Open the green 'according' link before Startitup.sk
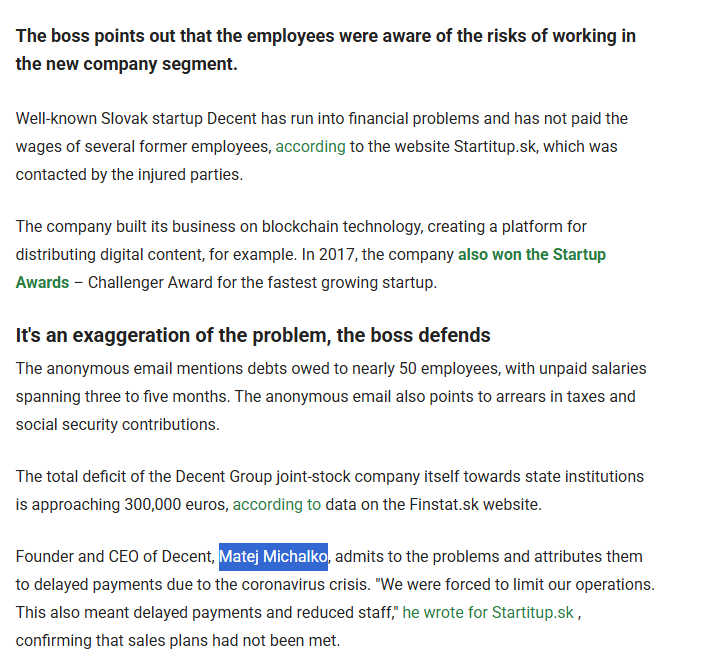This screenshot has height=655, width=715. (x=311, y=147)
